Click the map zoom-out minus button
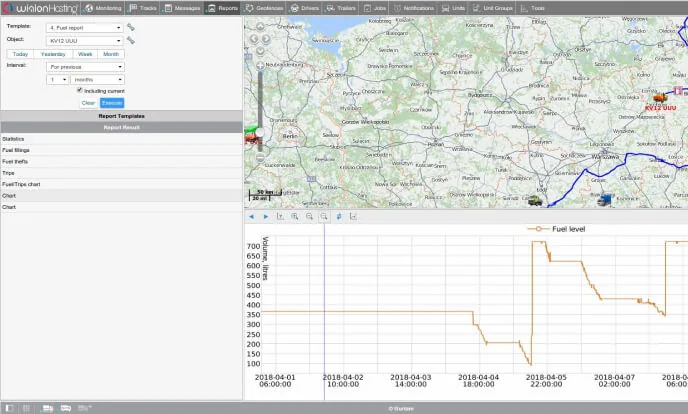 coord(260,157)
